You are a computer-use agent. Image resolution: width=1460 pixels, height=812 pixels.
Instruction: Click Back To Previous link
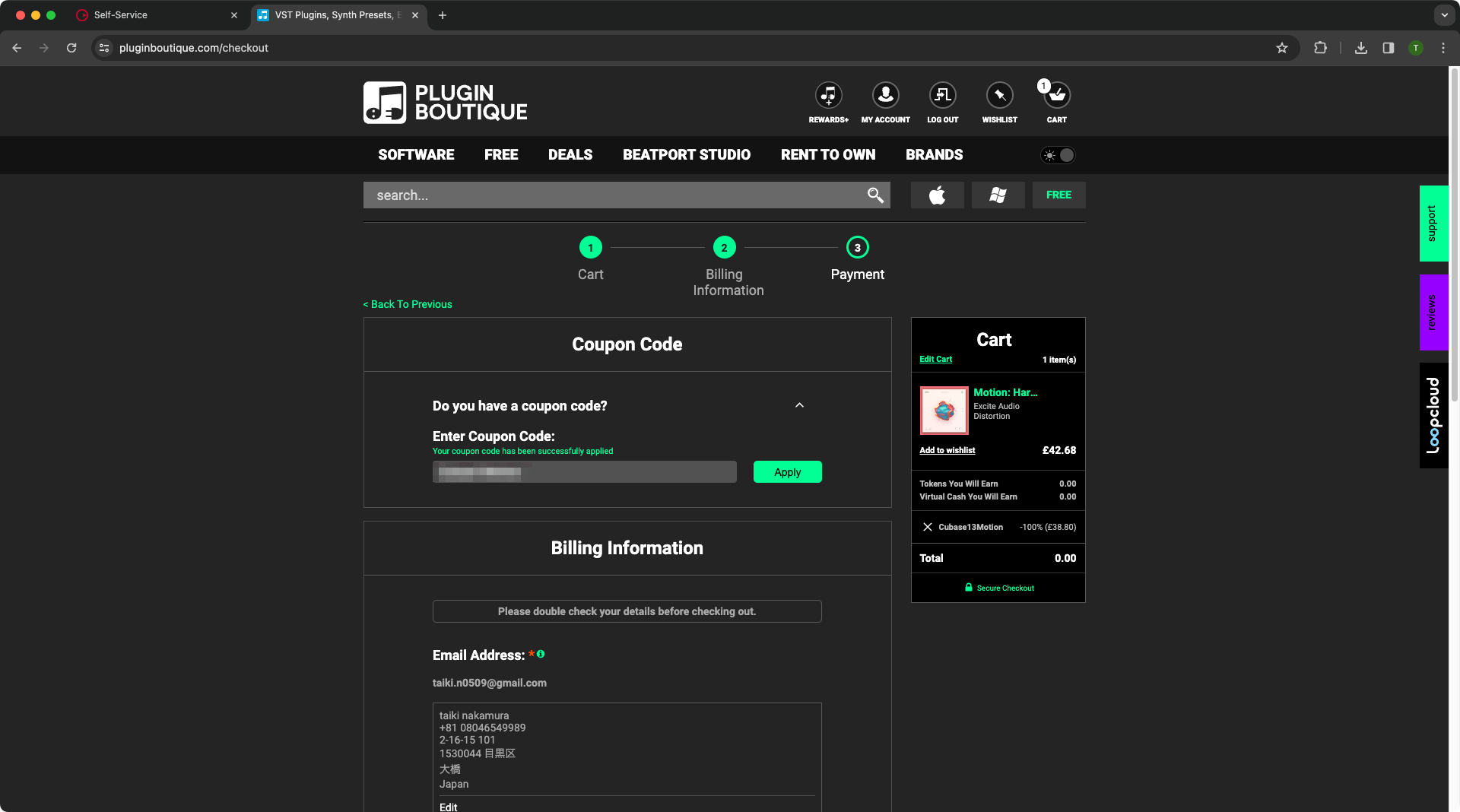pyautogui.click(x=408, y=304)
